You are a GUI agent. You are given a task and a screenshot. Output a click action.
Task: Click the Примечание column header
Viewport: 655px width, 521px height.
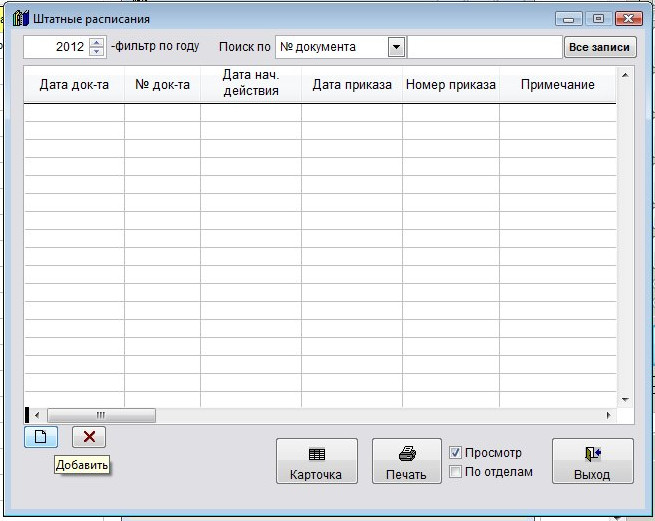[x=558, y=85]
